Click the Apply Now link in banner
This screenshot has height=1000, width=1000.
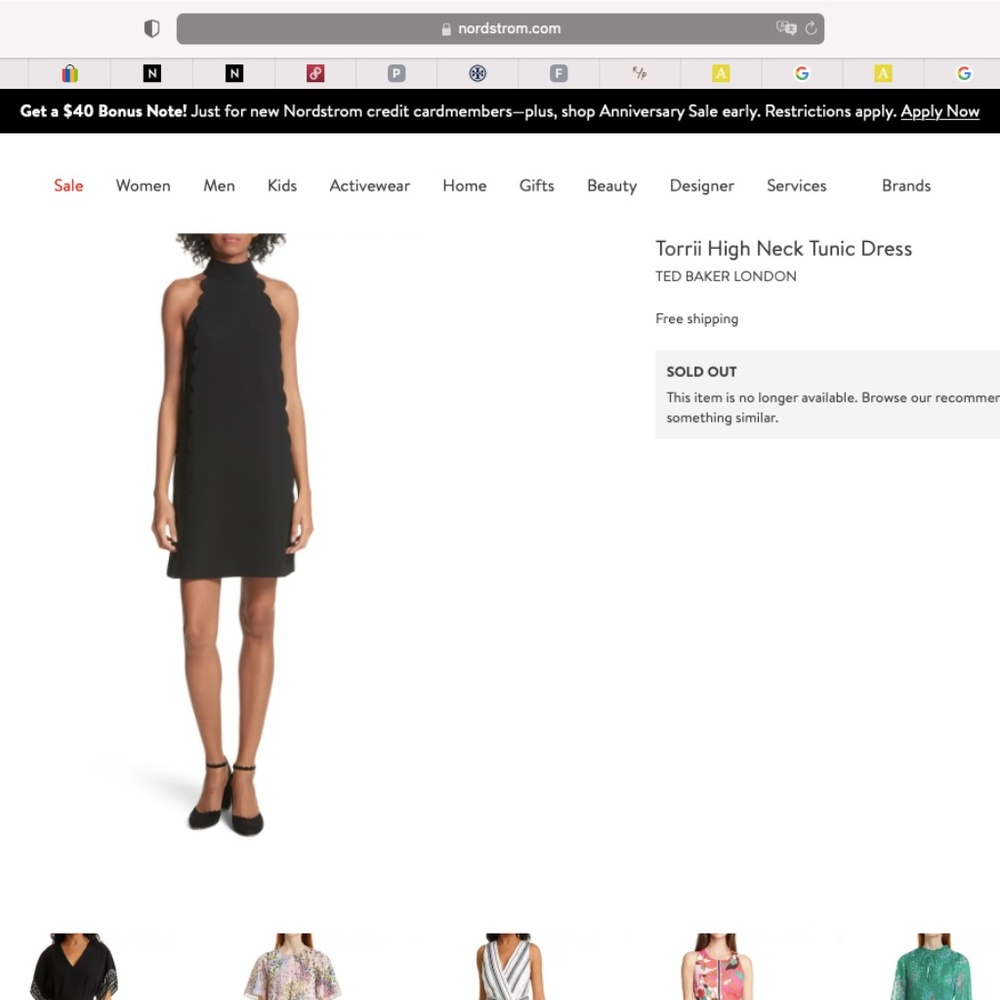pos(939,111)
